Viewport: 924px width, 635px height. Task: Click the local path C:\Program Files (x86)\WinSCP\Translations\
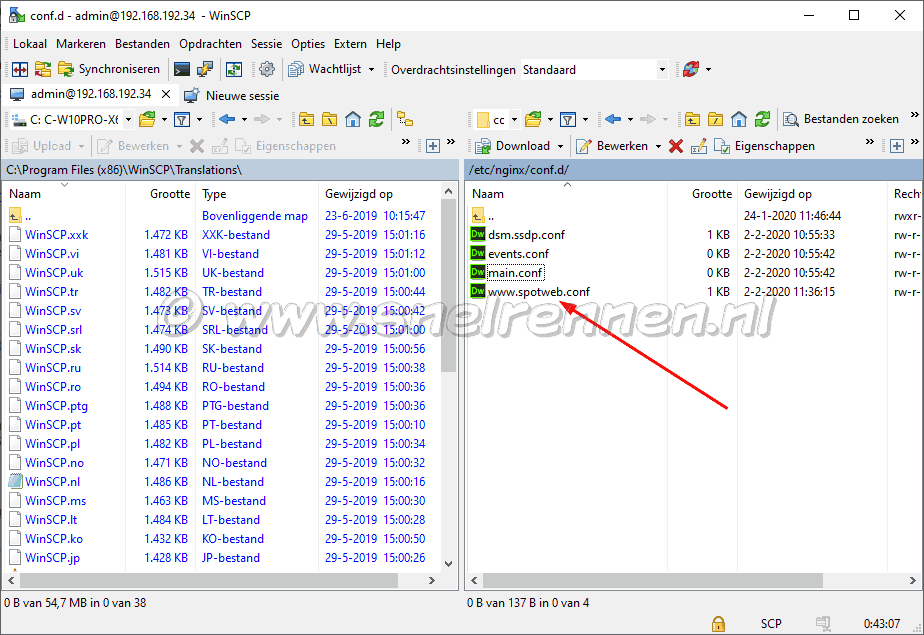(x=124, y=170)
